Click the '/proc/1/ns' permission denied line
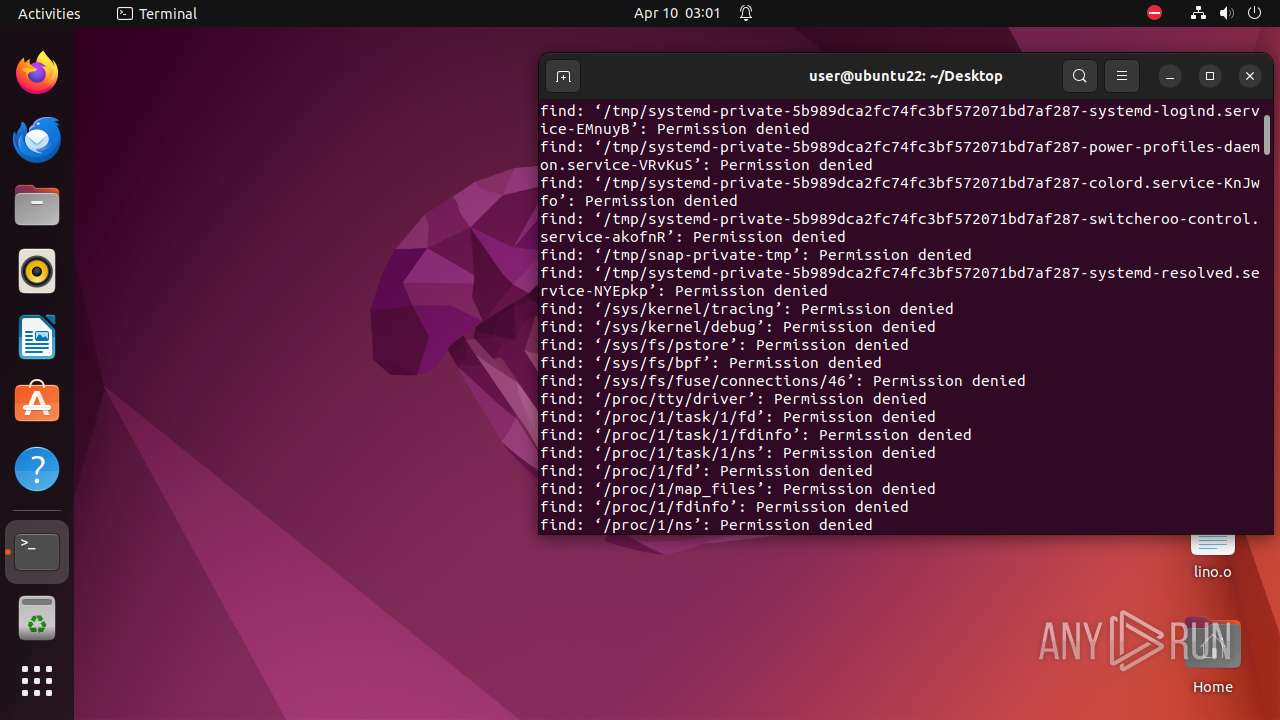The width and height of the screenshot is (1280, 720). tap(706, 525)
